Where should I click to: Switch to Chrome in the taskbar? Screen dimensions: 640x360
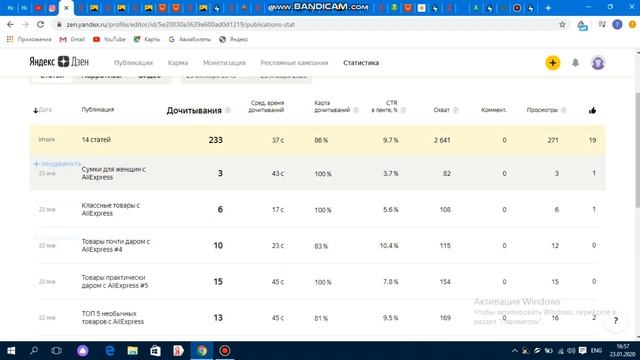(202, 351)
